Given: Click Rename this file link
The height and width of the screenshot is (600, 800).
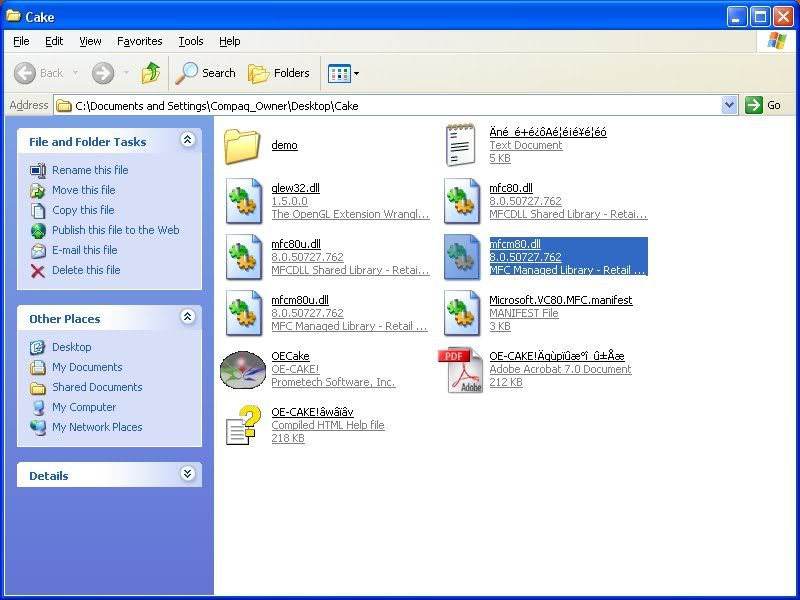Looking at the screenshot, I should click(90, 170).
